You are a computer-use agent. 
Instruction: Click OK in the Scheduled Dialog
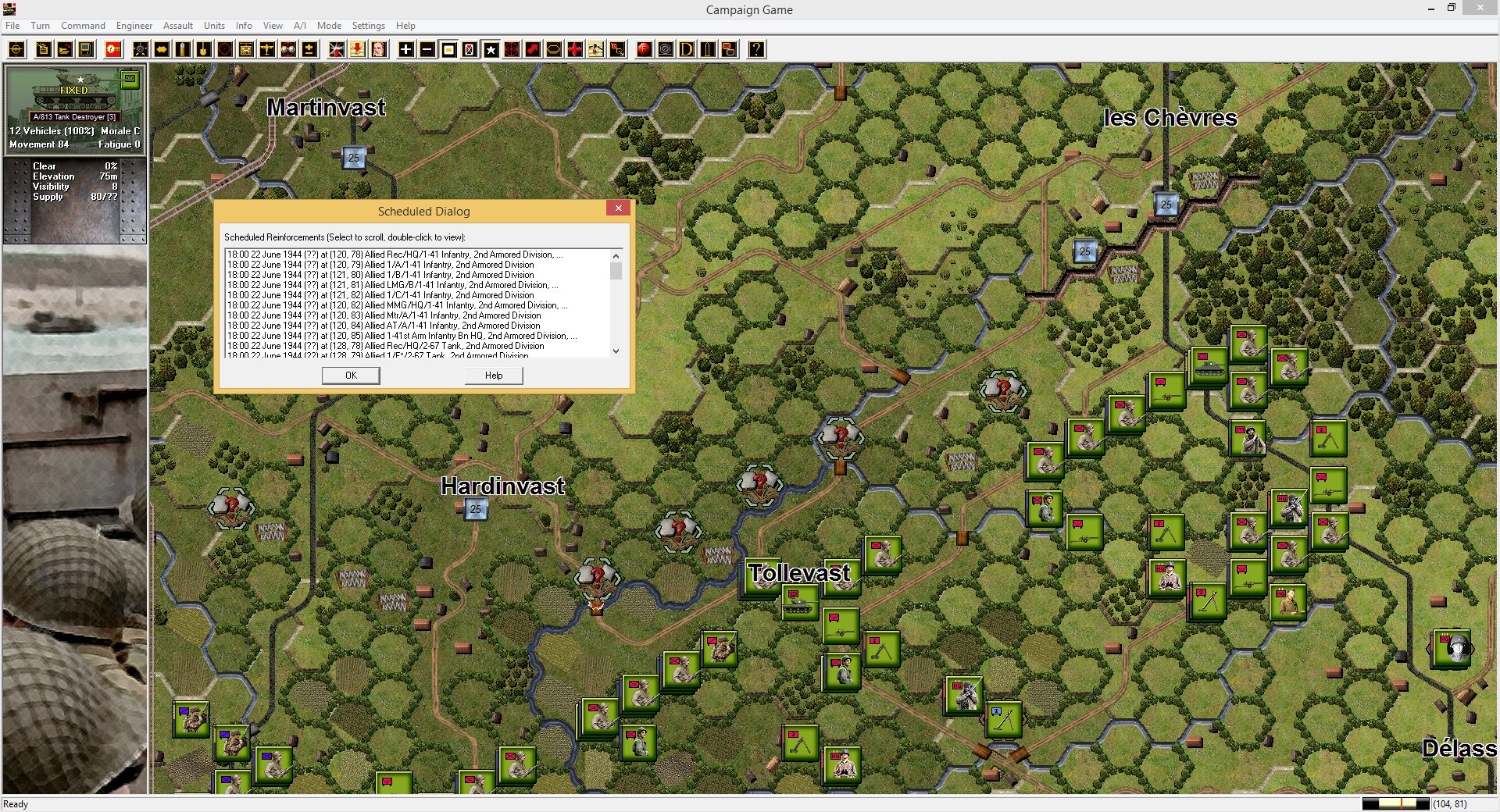pos(351,376)
